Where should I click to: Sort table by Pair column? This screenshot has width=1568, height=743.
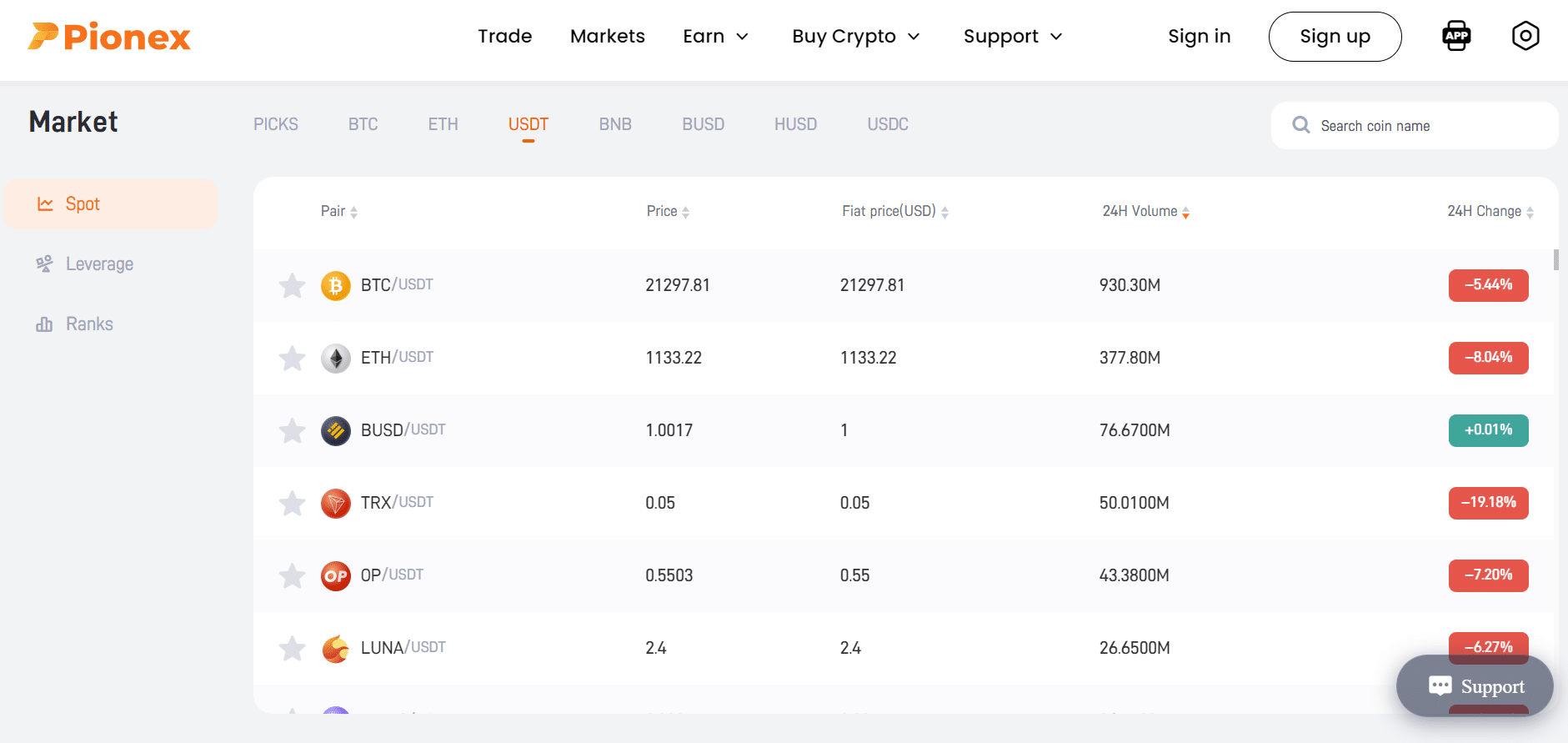click(339, 212)
